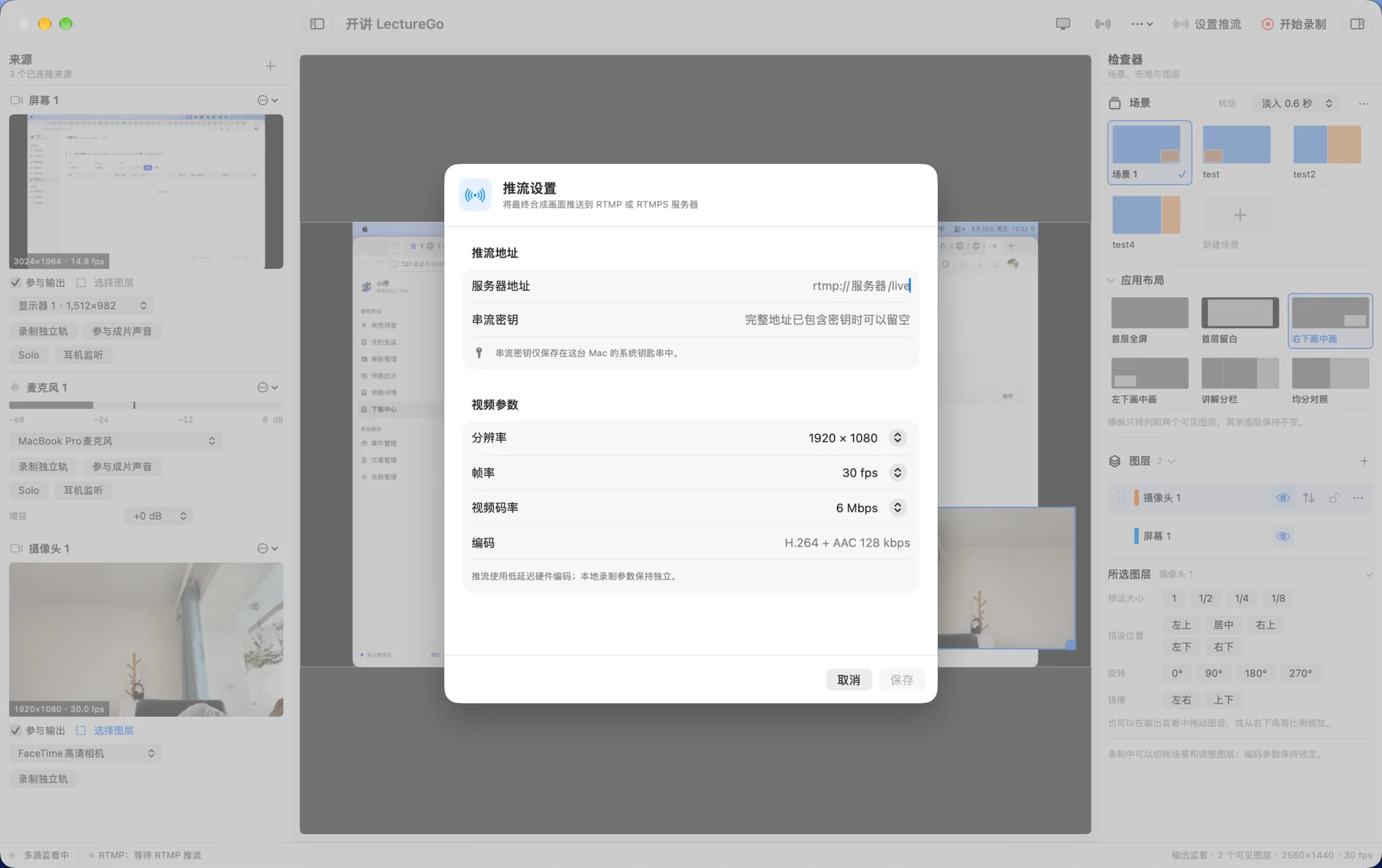Adjust the 麦克风 1 level slider
Viewport: 1382px width, 868px height.
[146, 405]
